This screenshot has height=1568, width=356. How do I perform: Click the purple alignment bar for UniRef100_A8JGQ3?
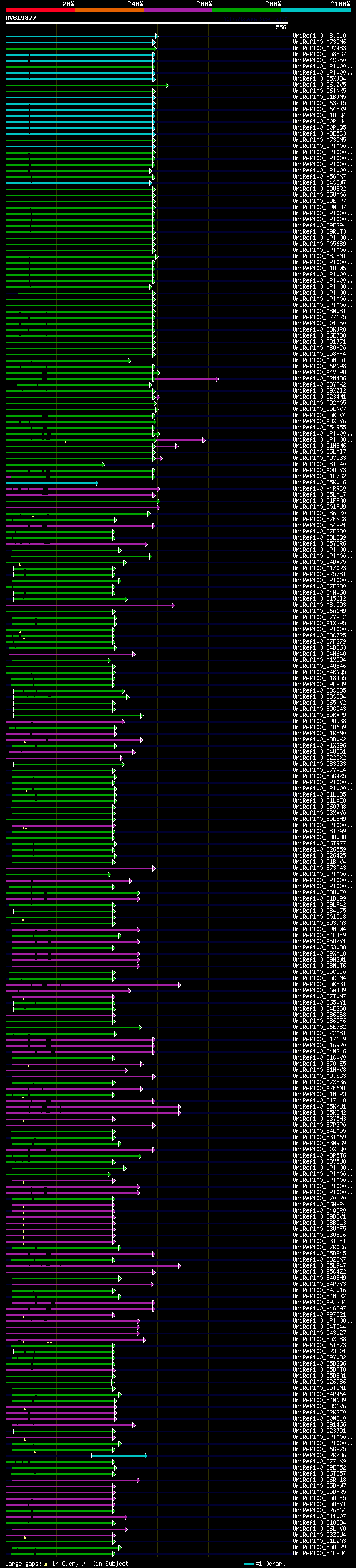(90, 605)
